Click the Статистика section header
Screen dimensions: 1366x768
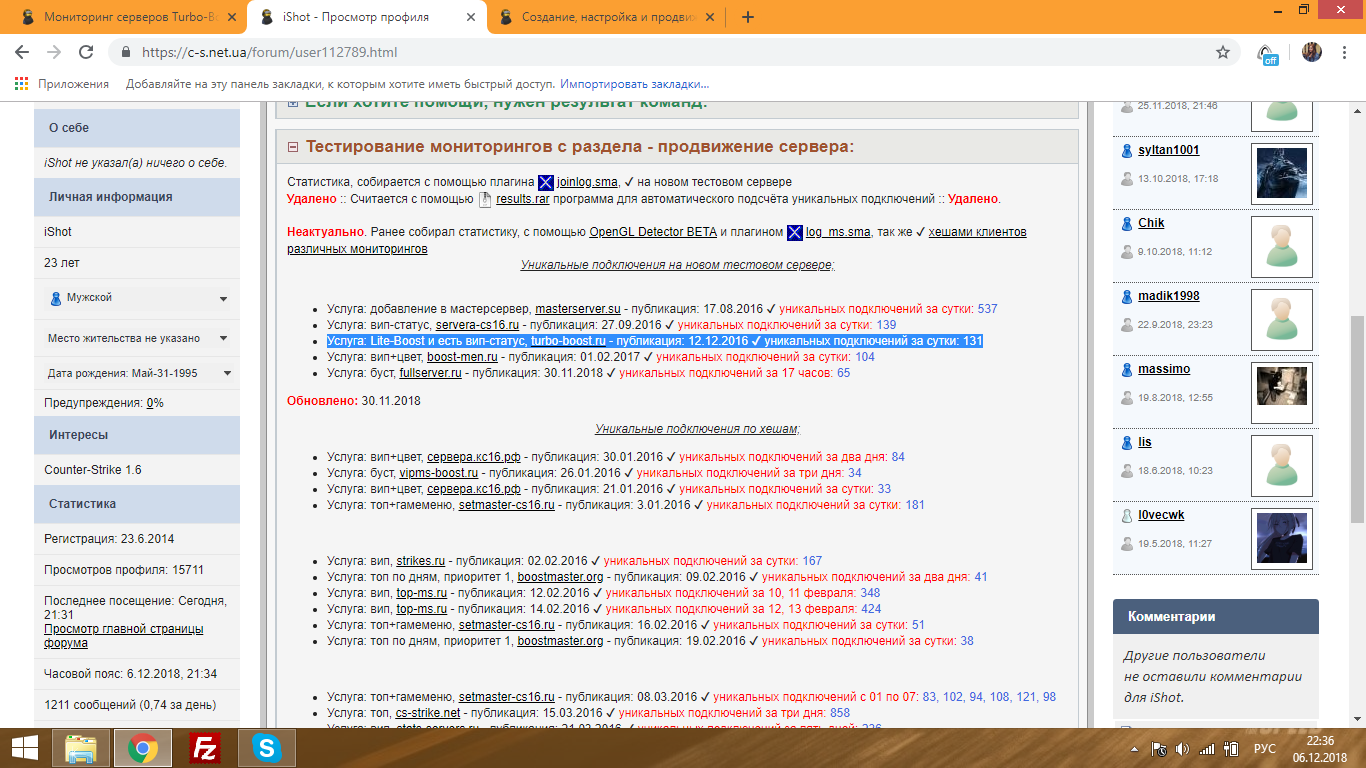coord(137,504)
